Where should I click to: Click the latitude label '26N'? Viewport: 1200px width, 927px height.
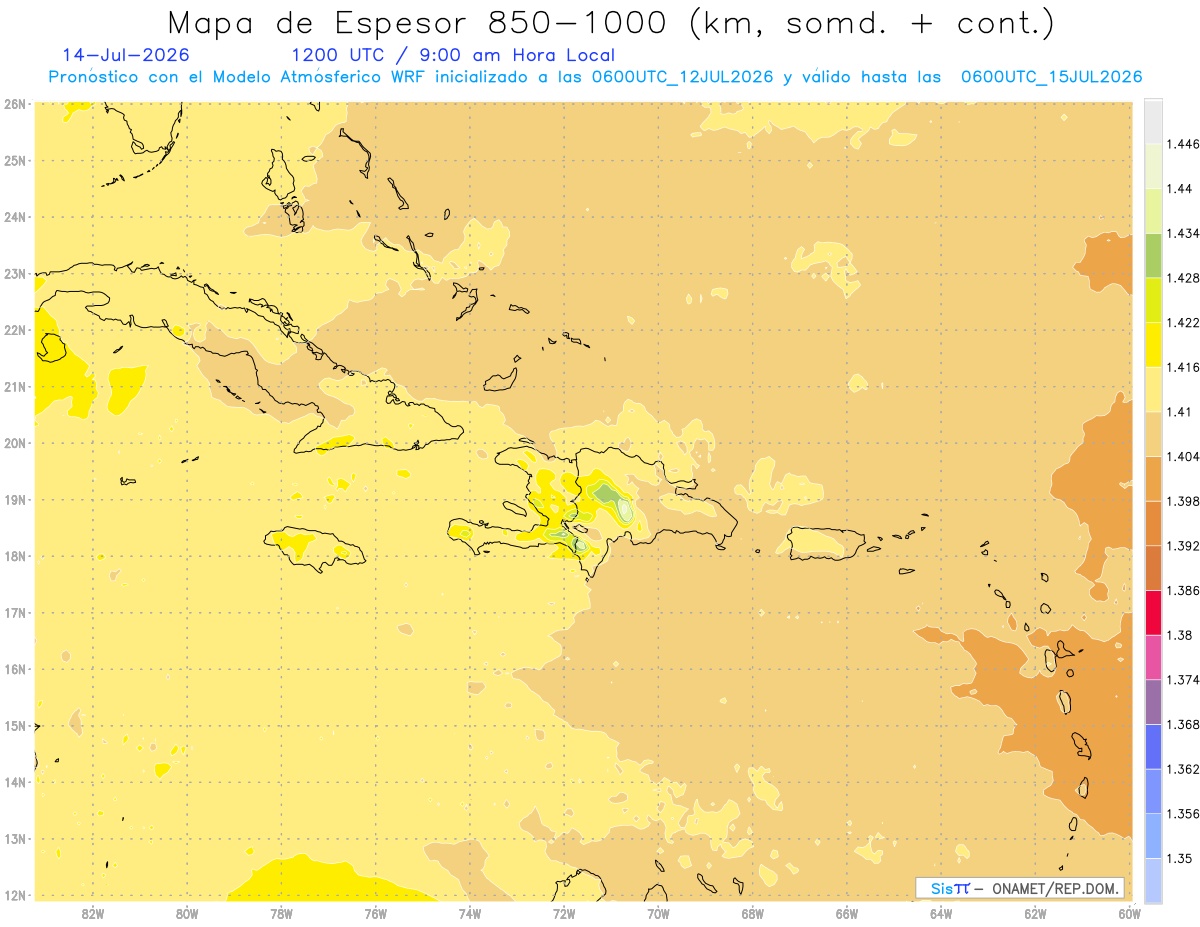(14, 104)
